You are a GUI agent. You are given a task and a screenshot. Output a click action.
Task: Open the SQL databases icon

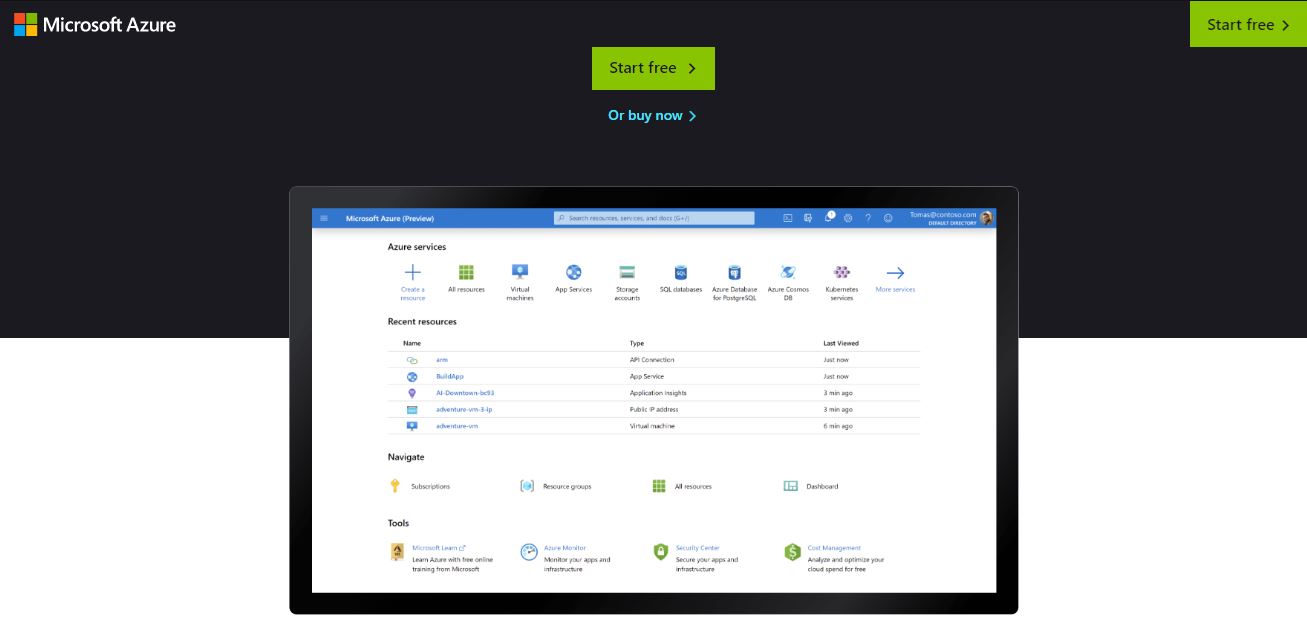(681, 272)
